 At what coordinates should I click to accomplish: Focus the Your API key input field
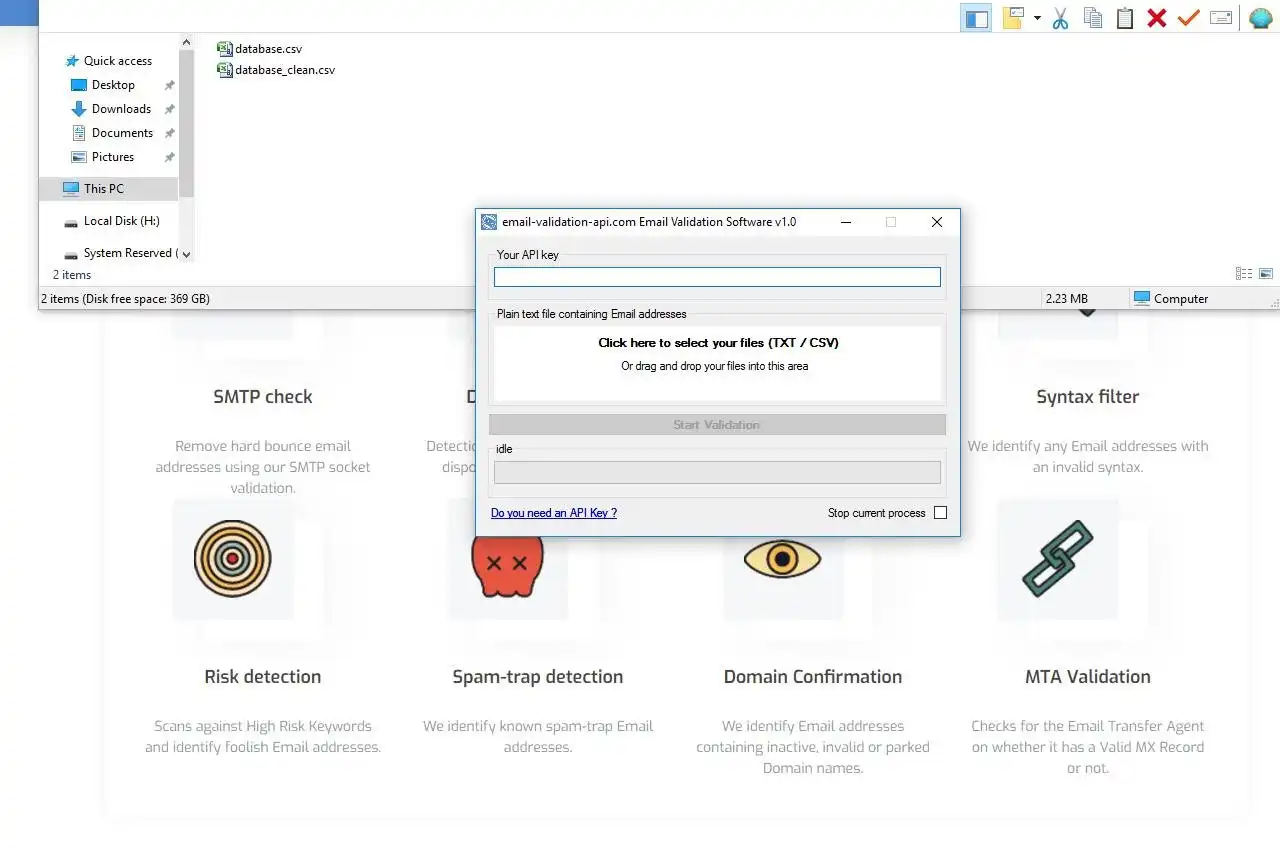(717, 277)
